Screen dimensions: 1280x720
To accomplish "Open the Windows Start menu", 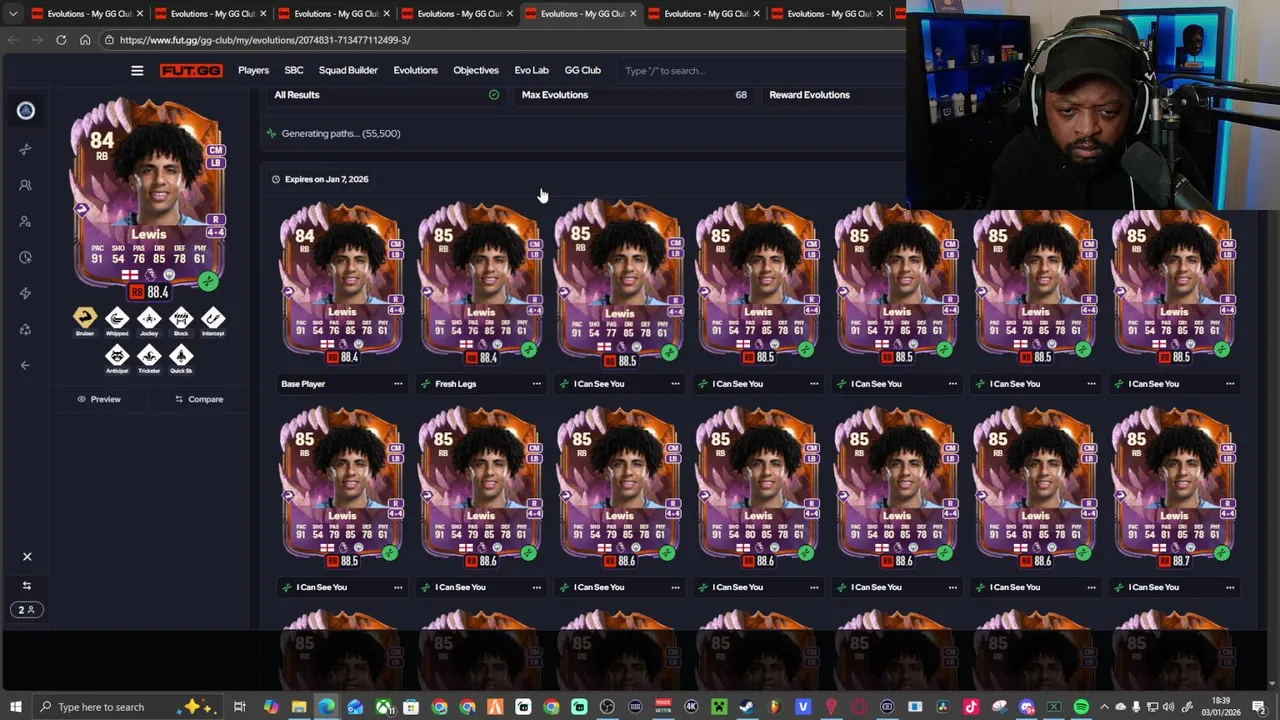I will (x=15, y=707).
